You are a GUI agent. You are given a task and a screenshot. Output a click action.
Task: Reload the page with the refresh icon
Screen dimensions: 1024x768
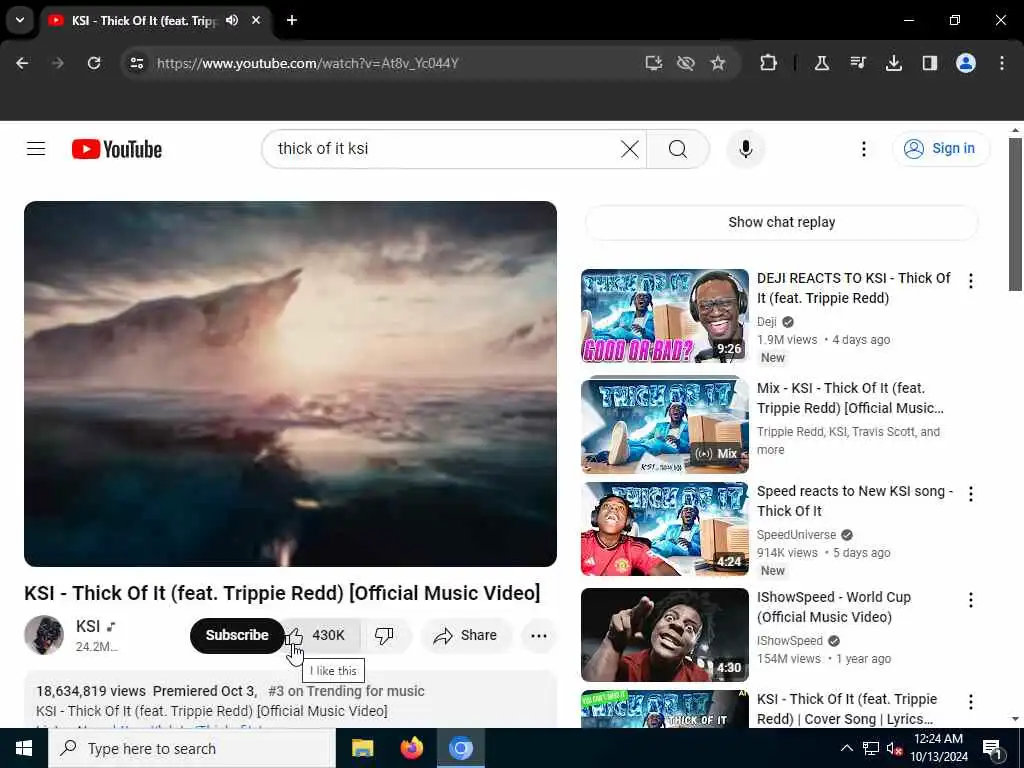(x=94, y=63)
